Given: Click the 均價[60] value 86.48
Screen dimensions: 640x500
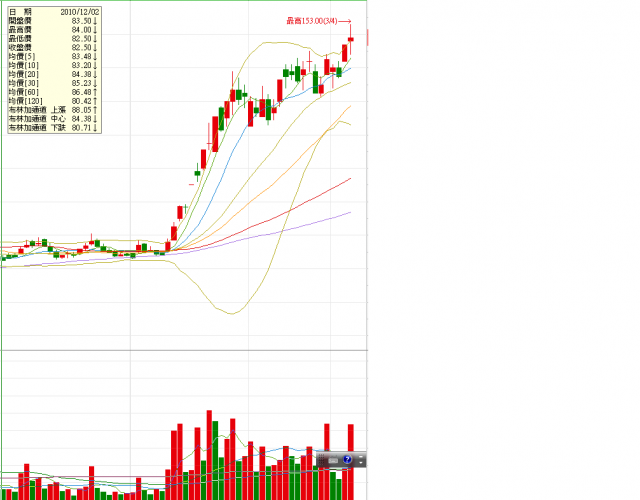Looking at the screenshot, I should (x=84, y=92).
